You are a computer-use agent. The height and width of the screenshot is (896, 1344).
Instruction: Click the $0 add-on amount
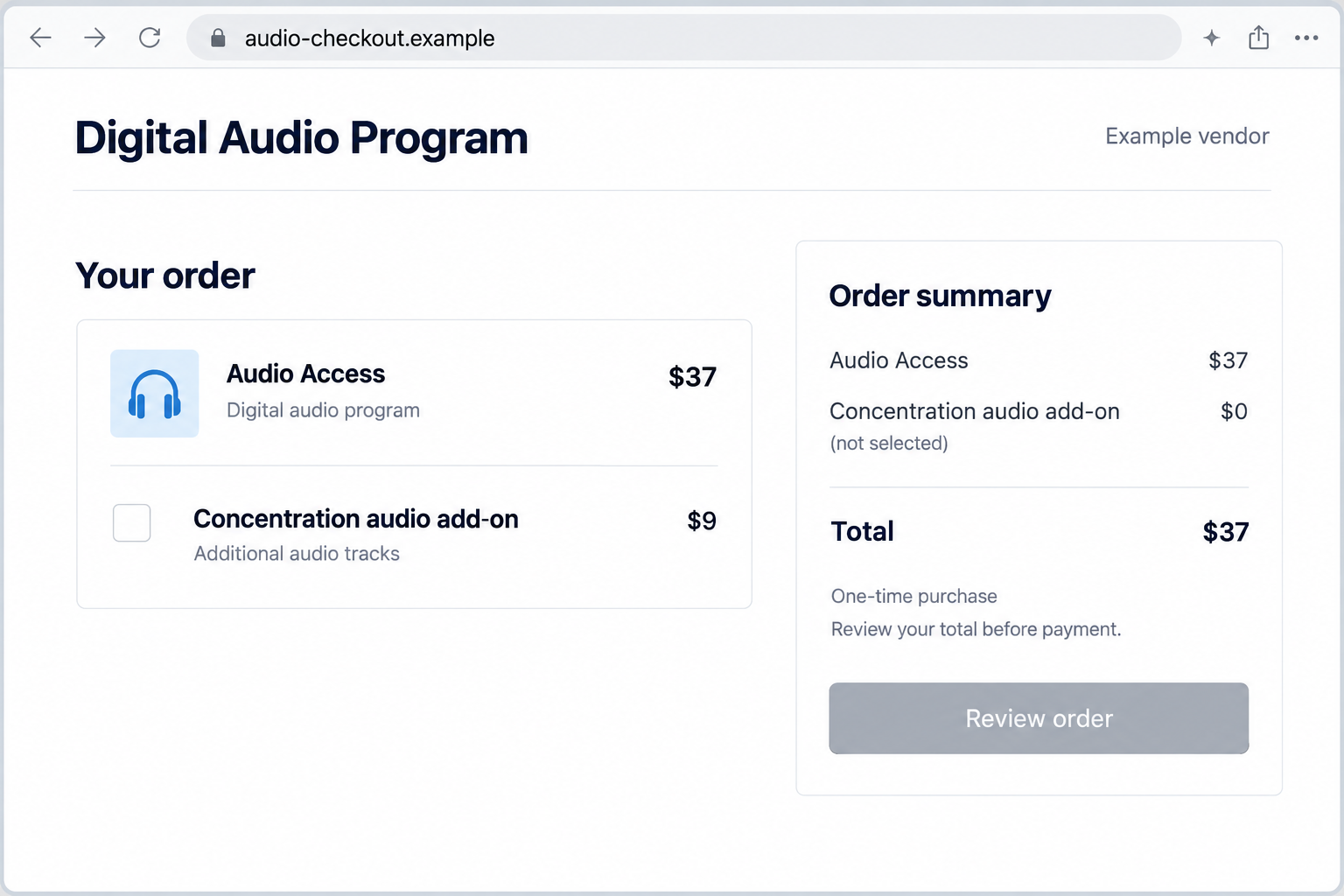tap(1234, 411)
